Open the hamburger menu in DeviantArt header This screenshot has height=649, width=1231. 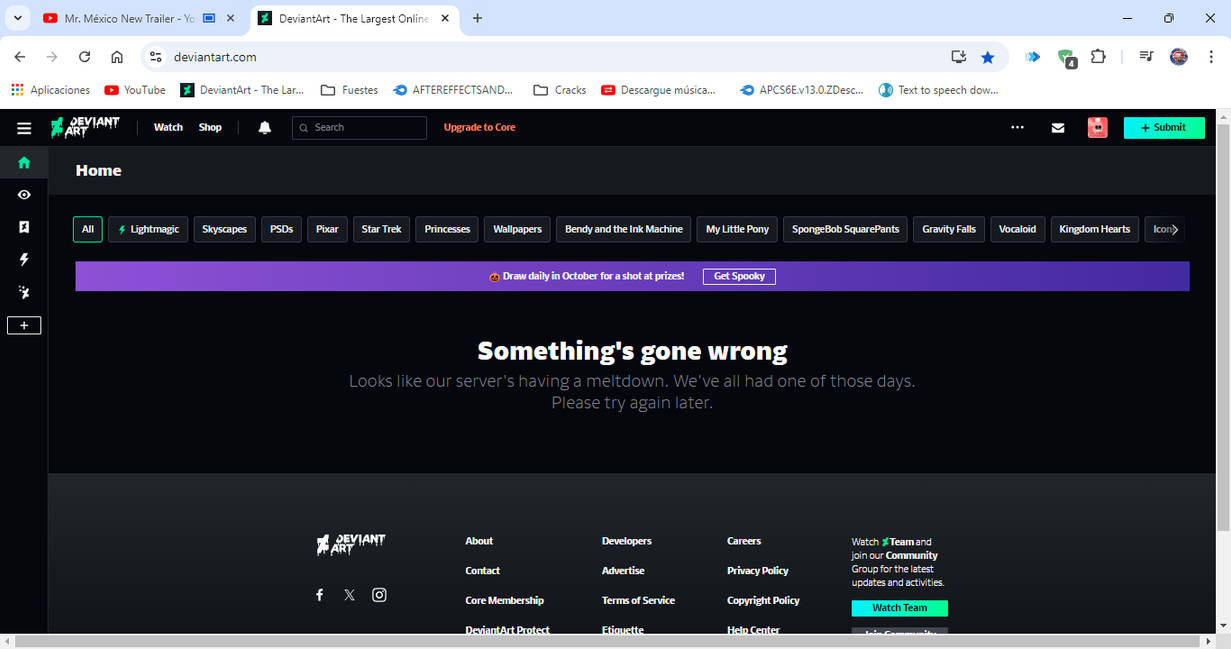point(24,128)
